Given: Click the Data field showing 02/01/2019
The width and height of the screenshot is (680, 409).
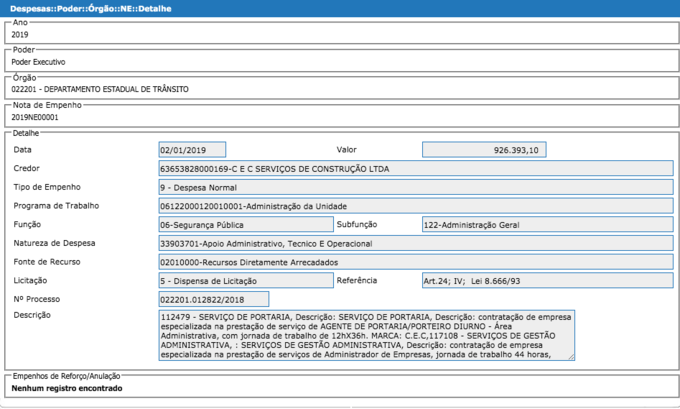Looking at the screenshot, I should [192, 150].
